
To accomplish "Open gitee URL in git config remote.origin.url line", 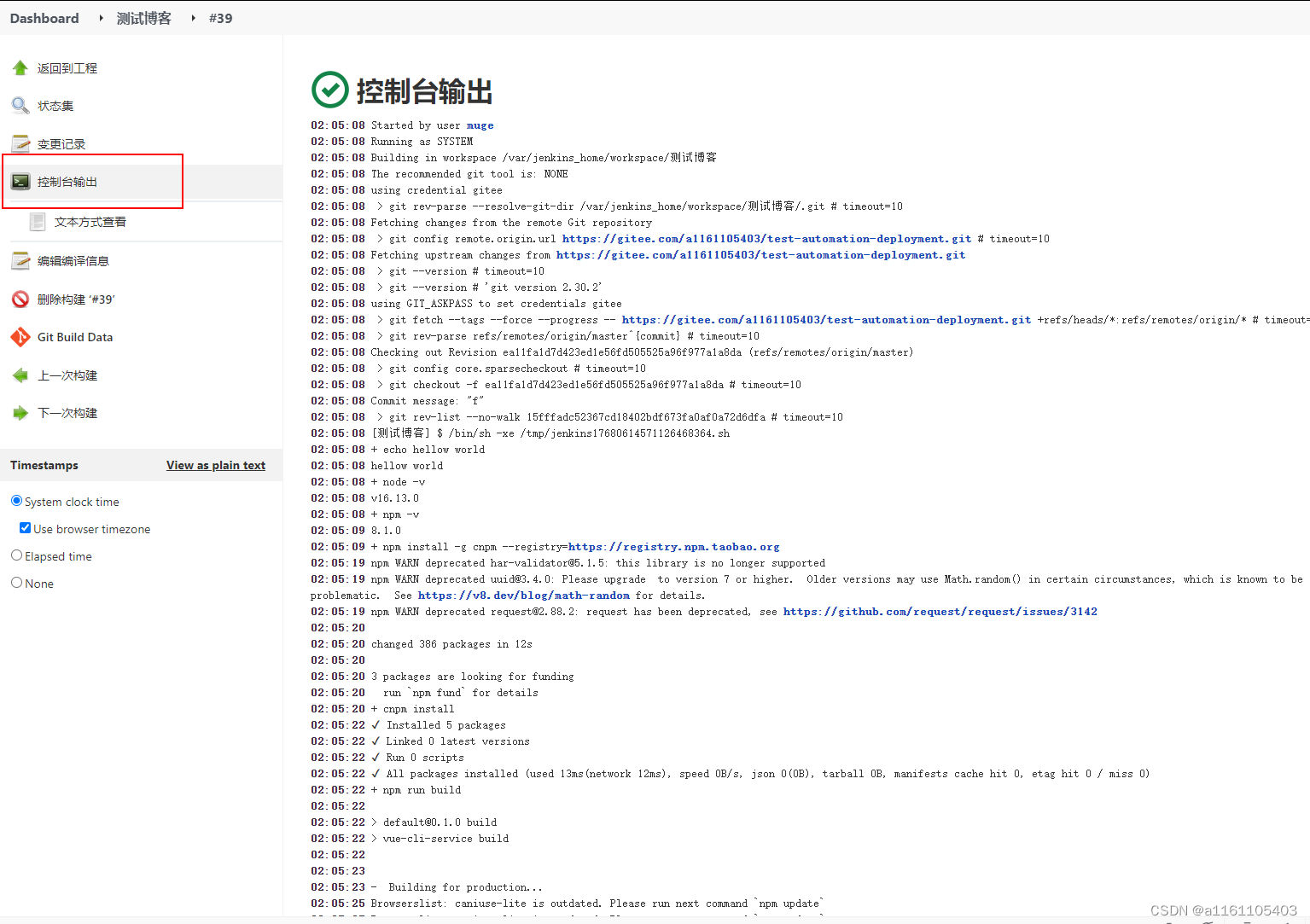I will [766, 239].
